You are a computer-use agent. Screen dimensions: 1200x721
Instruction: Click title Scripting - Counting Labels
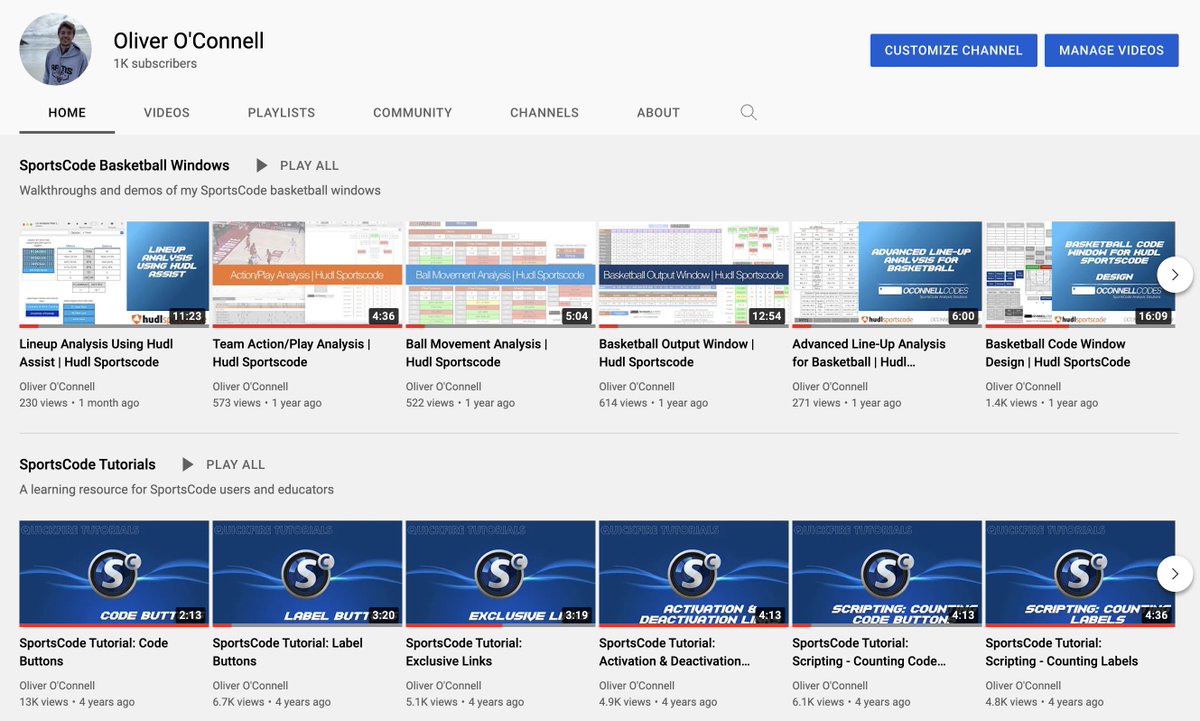[1062, 652]
